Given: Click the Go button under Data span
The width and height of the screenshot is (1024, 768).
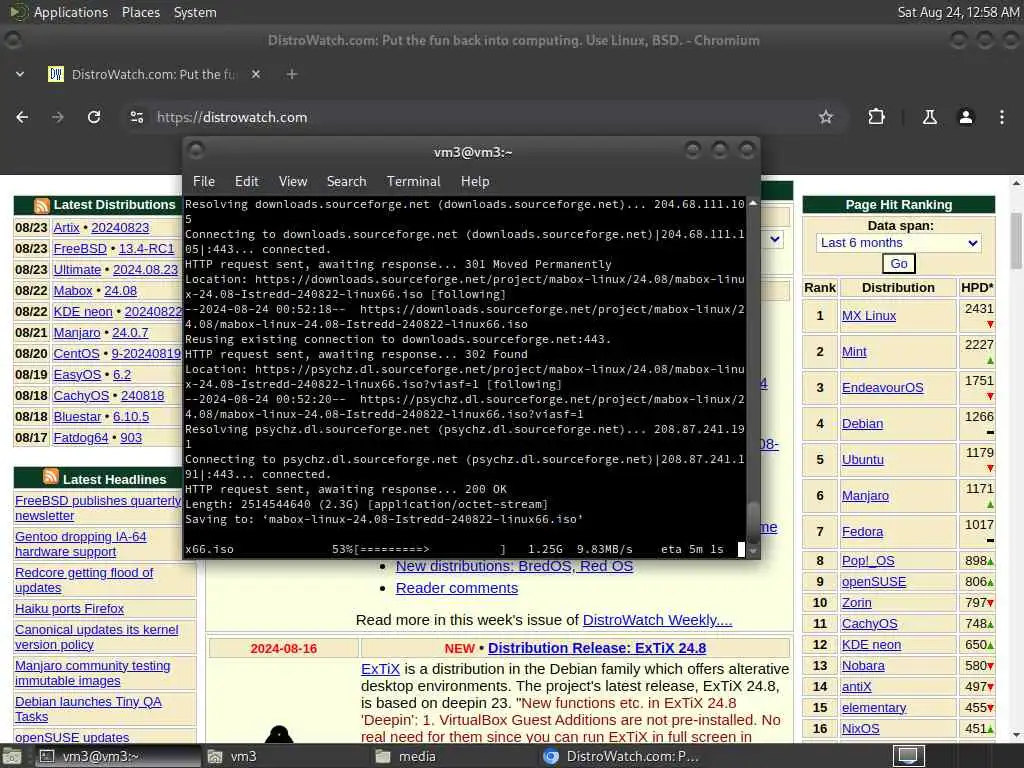Looking at the screenshot, I should pyautogui.click(x=899, y=264).
